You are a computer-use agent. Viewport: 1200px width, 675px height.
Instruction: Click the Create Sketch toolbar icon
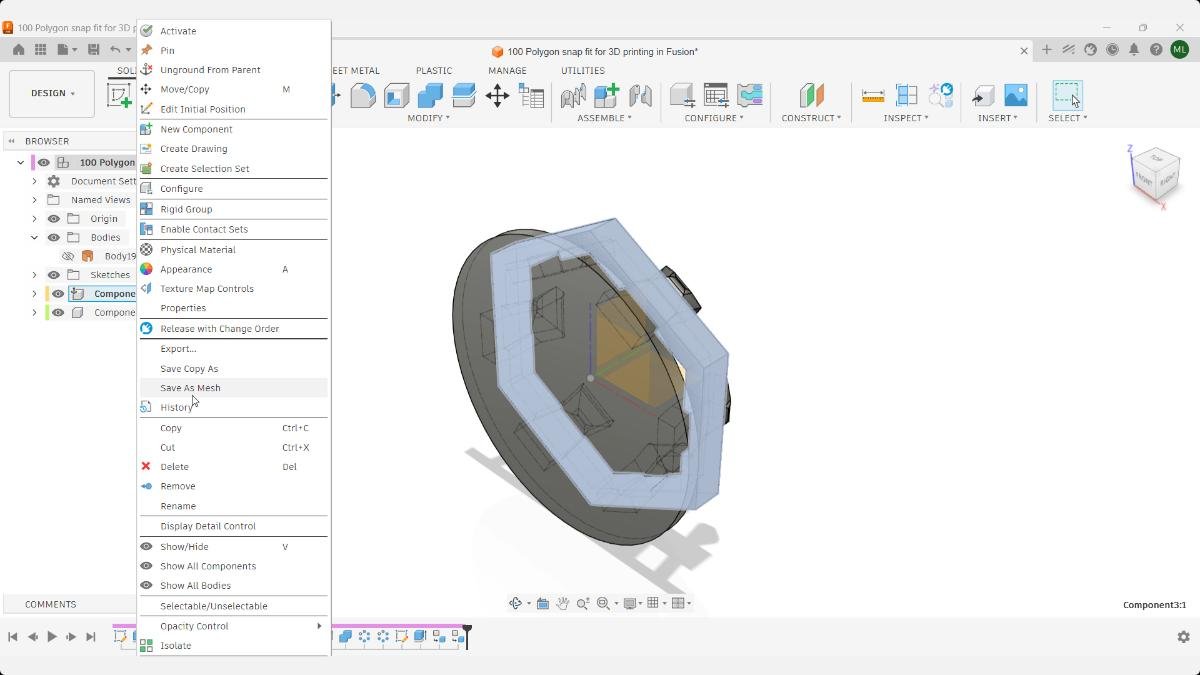pos(120,95)
